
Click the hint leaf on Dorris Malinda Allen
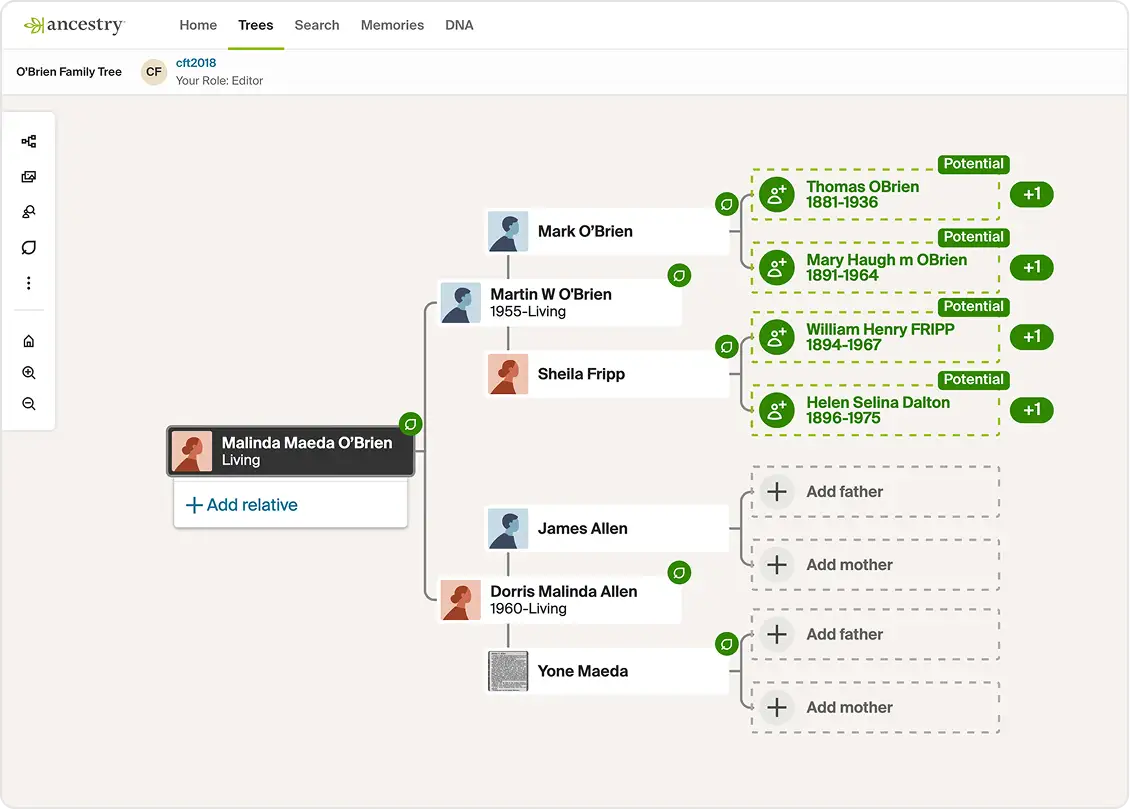point(679,572)
